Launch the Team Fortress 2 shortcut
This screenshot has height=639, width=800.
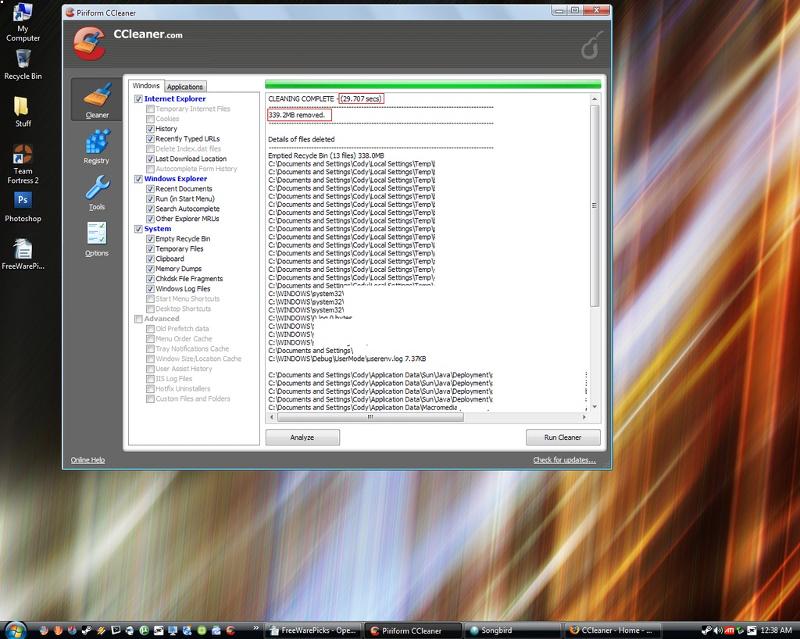pos(22,164)
